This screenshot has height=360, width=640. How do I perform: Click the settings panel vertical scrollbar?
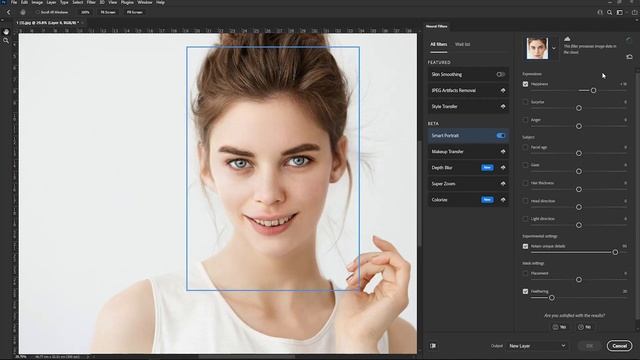click(638, 196)
